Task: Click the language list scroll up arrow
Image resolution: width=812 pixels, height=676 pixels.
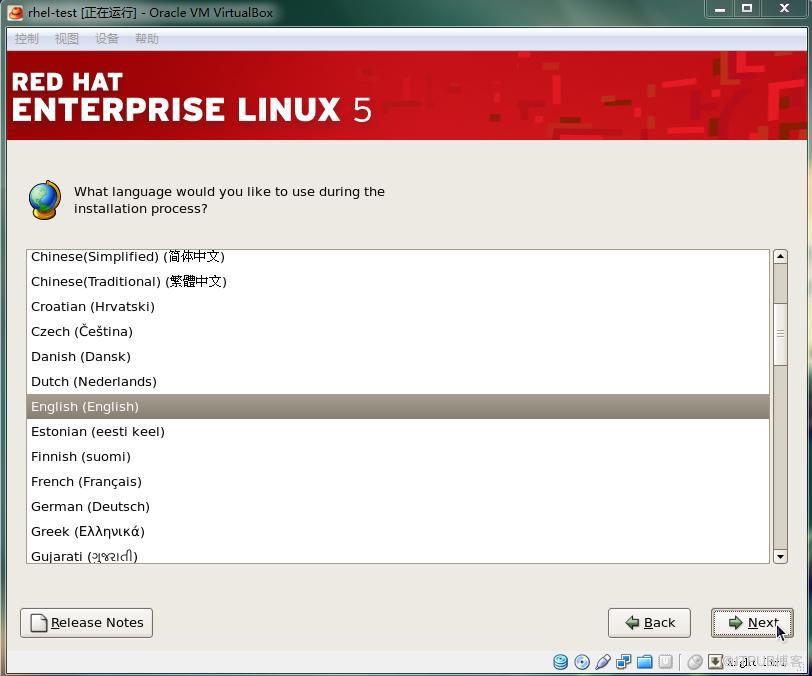Action: coord(780,256)
